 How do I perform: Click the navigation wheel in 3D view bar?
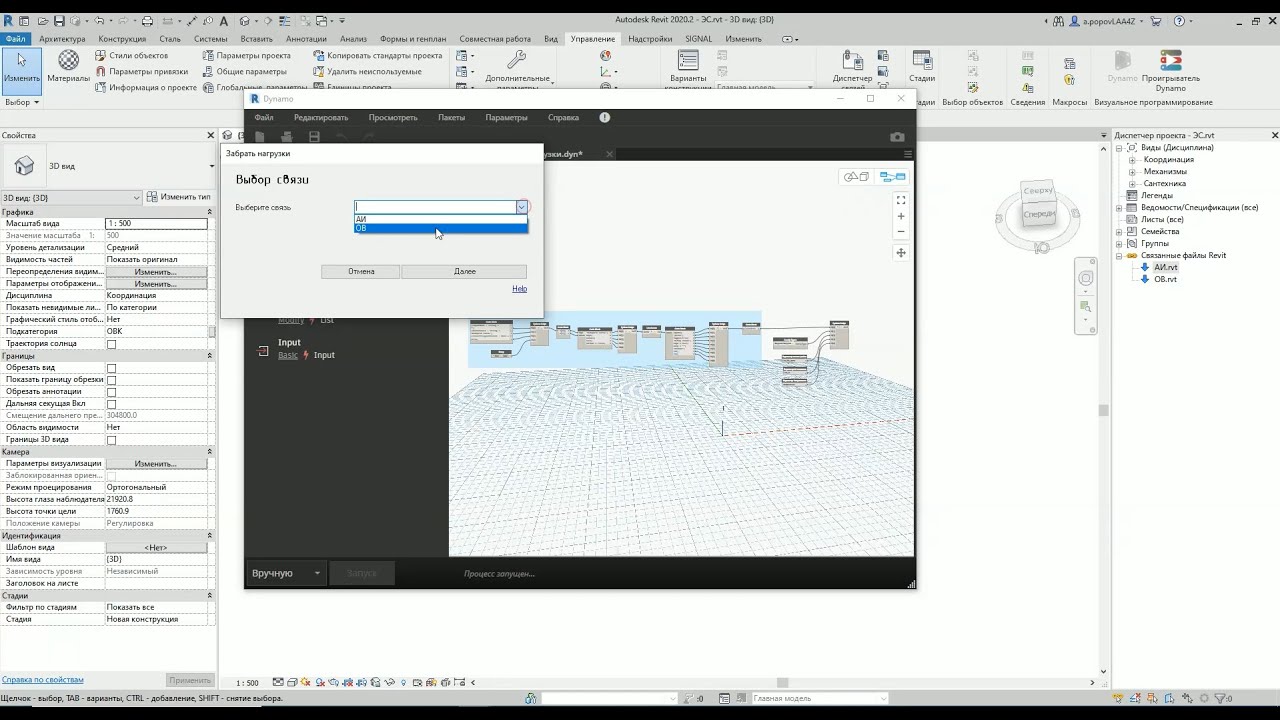coord(1086,279)
